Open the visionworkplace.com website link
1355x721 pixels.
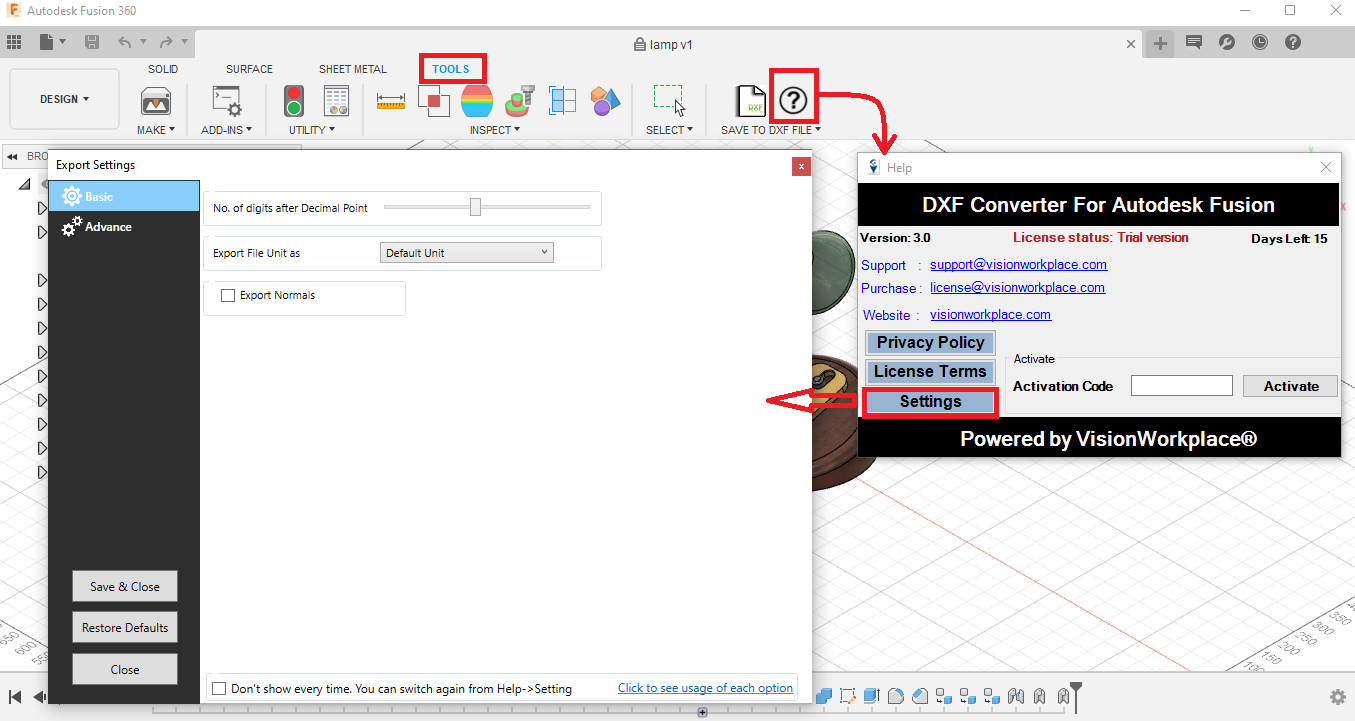990,314
